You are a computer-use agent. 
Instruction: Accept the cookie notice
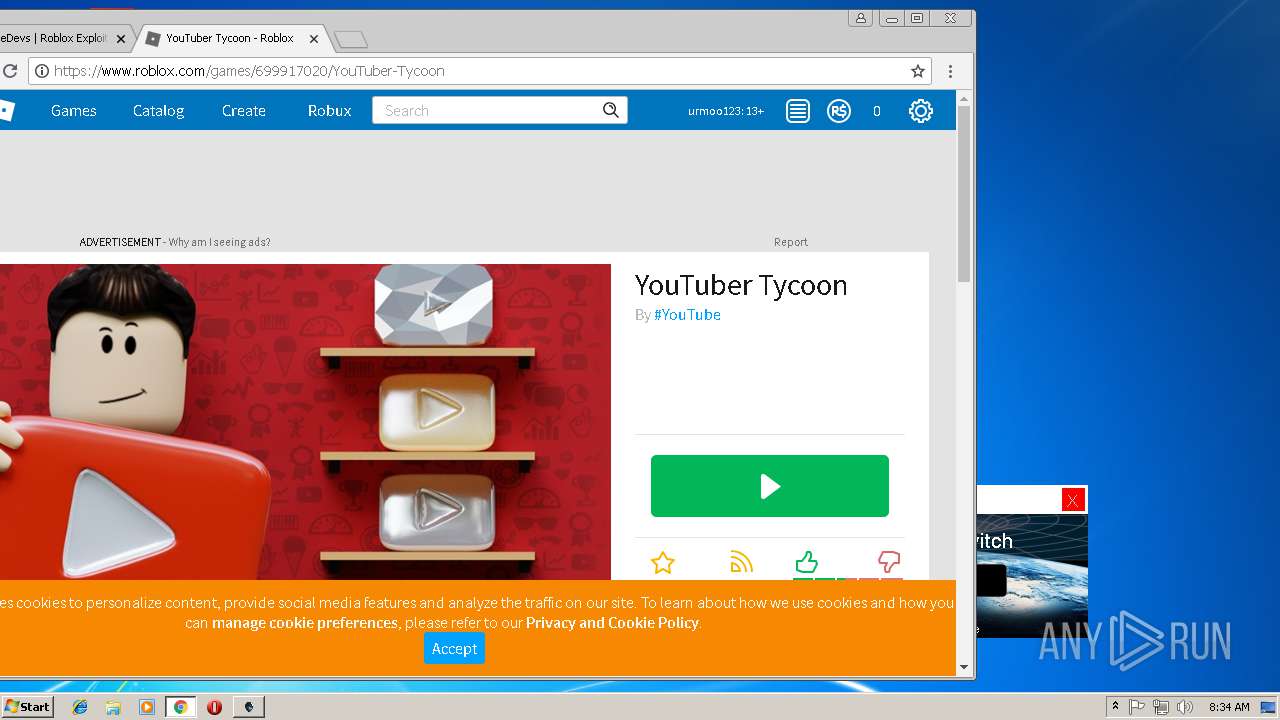tap(454, 649)
